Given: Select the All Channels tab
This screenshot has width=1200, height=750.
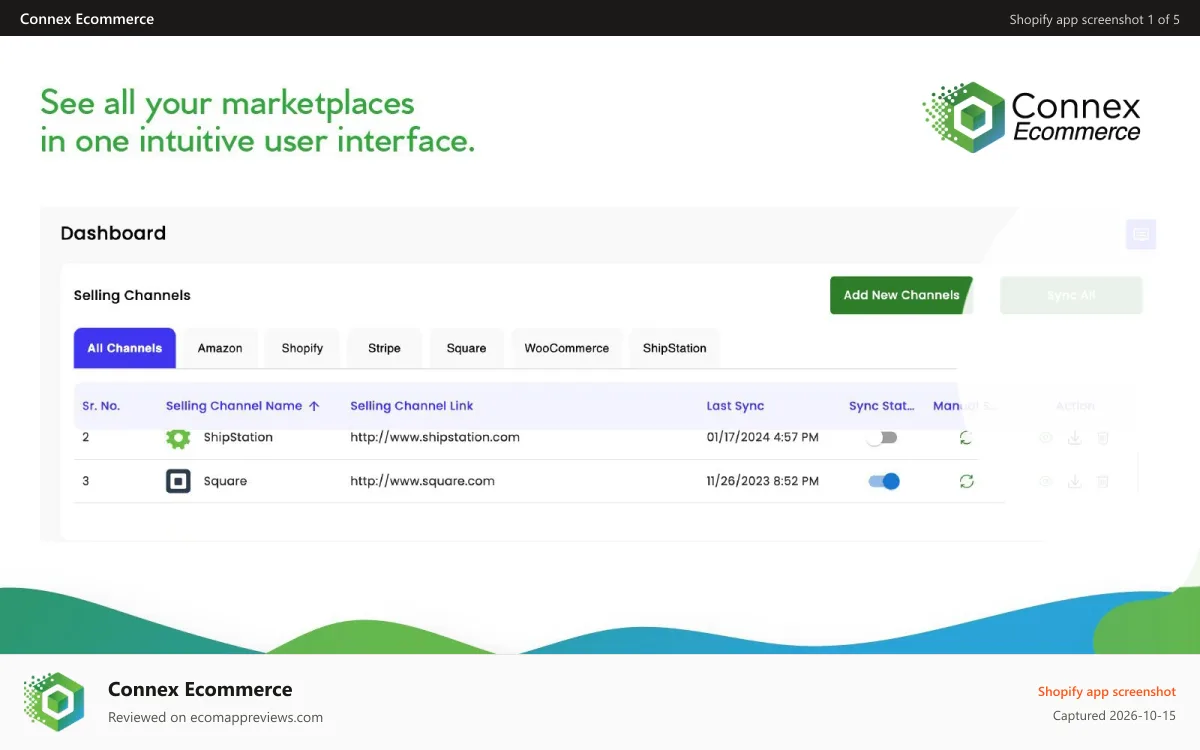Looking at the screenshot, I should tap(125, 348).
